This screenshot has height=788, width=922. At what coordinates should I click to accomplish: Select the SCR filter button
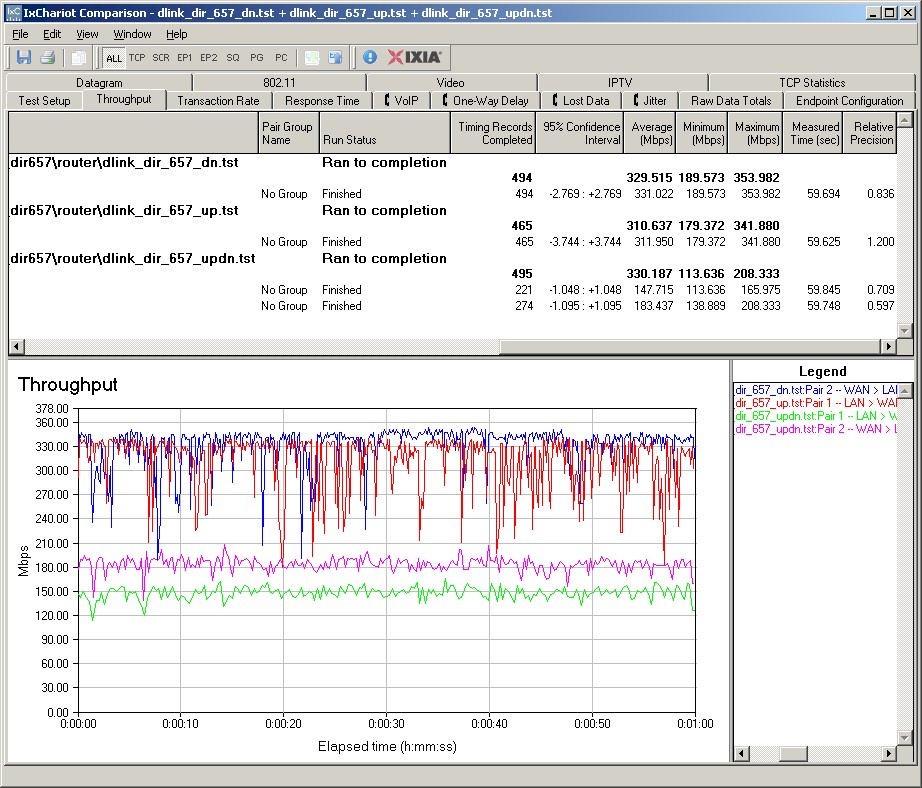(161, 58)
